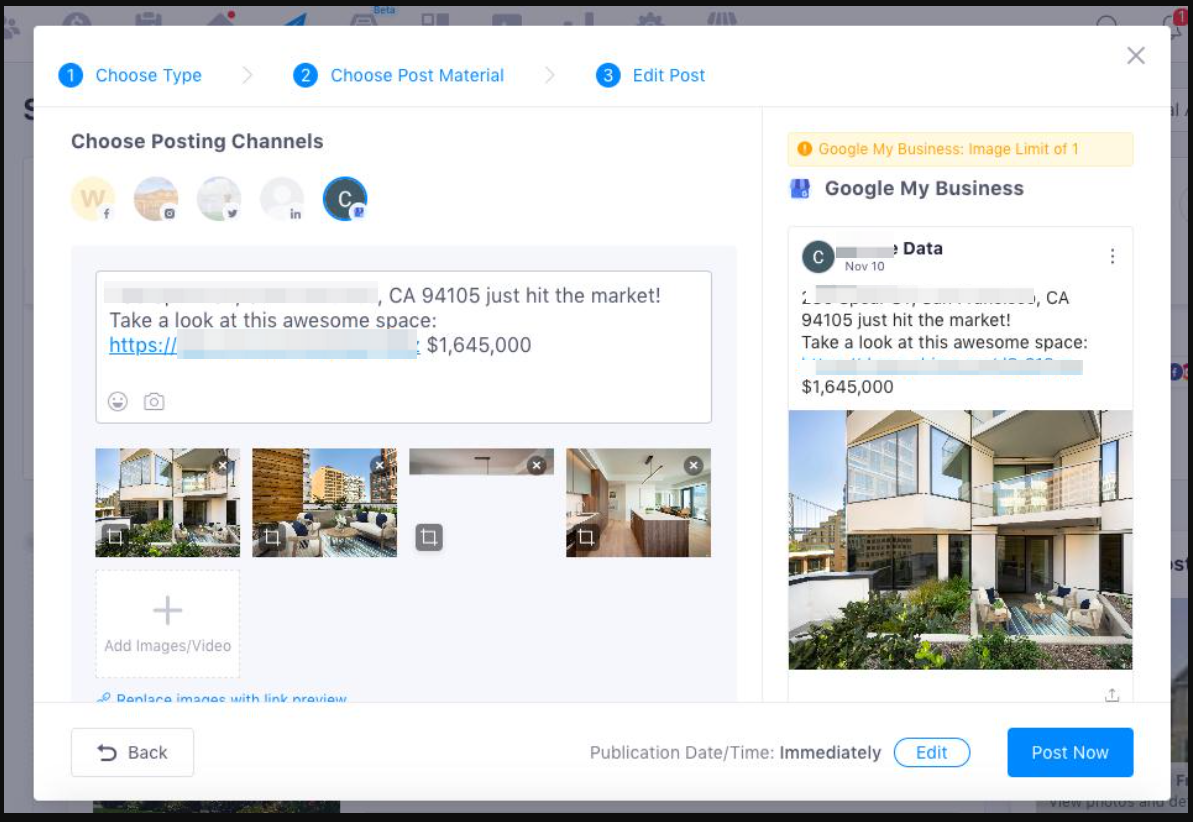Screen dimensions: 1198x822
Task: Click Replace images with link preview
Action: coord(231,698)
